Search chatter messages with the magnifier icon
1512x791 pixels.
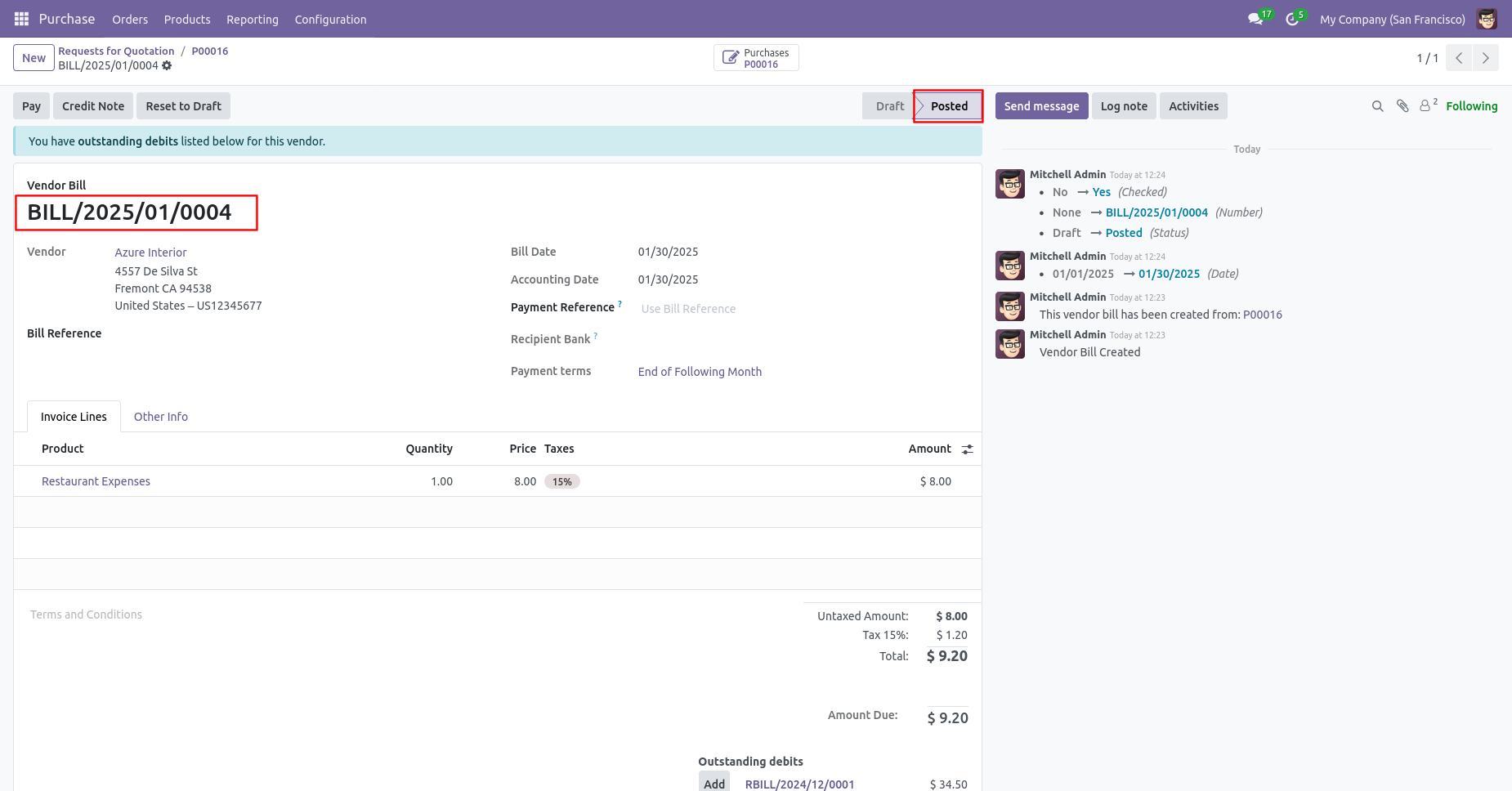tap(1377, 106)
